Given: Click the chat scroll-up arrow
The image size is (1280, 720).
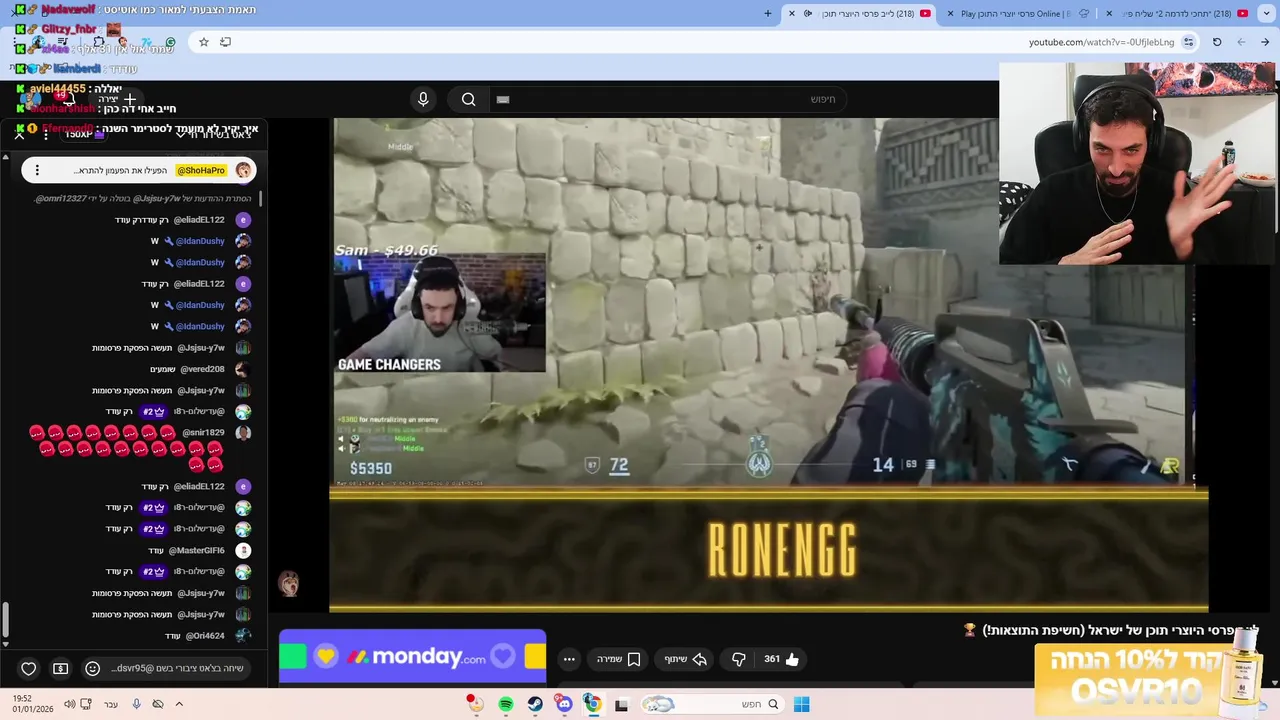Looking at the screenshot, I should coord(5,158).
